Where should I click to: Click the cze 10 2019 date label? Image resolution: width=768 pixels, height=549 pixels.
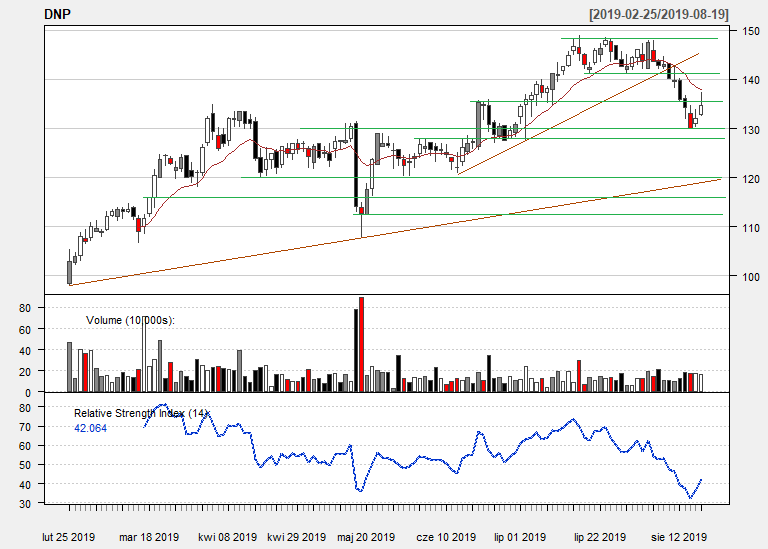coord(446,537)
